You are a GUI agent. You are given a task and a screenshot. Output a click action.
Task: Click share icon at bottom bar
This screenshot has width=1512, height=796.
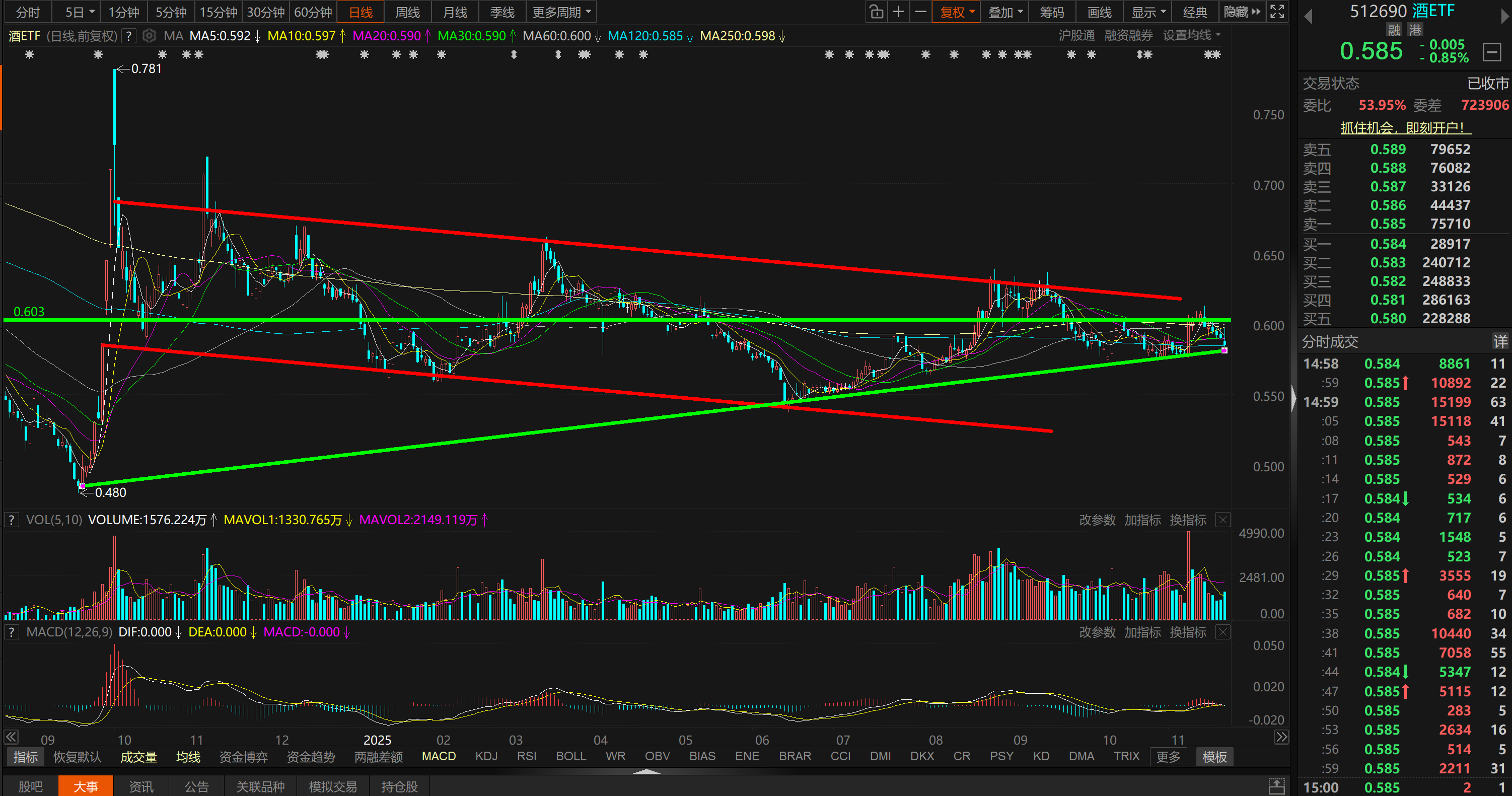point(1276,786)
